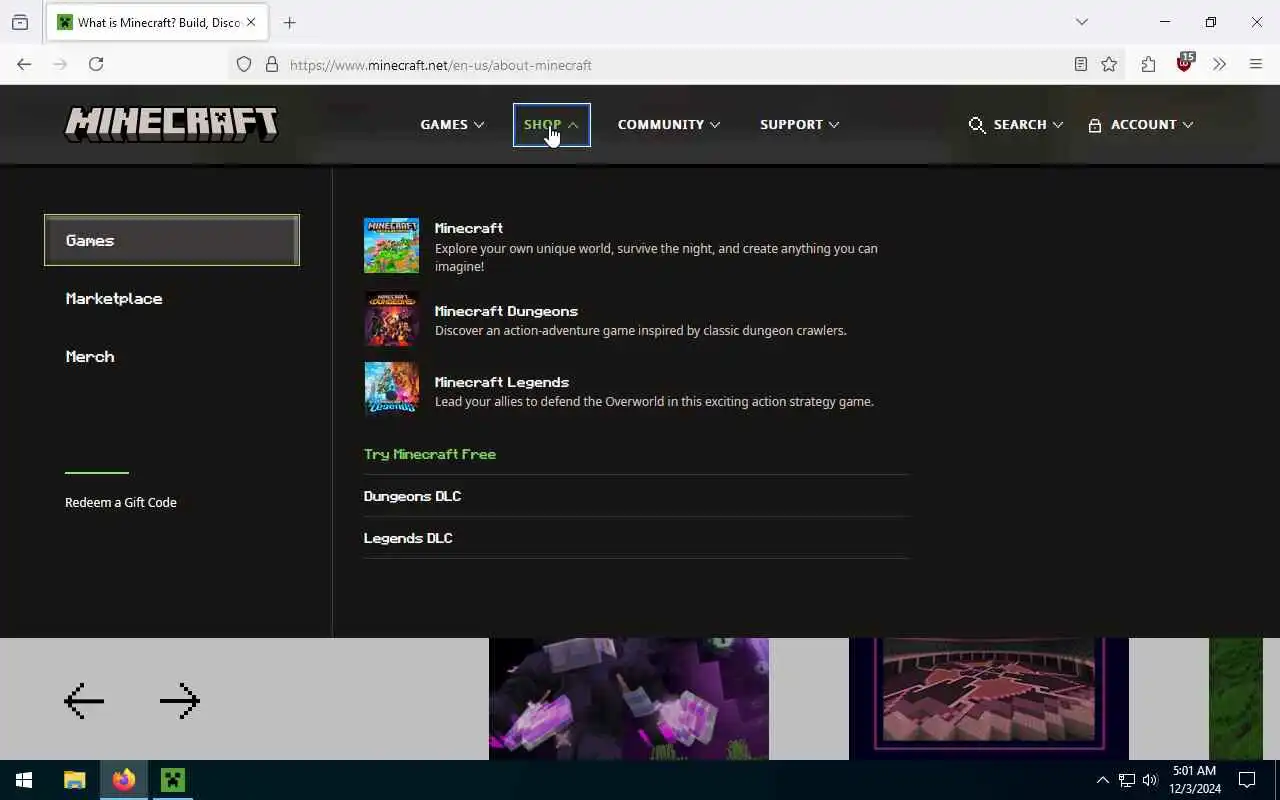Expand the Search dropdown
1280x800 pixels.
tap(1016, 125)
